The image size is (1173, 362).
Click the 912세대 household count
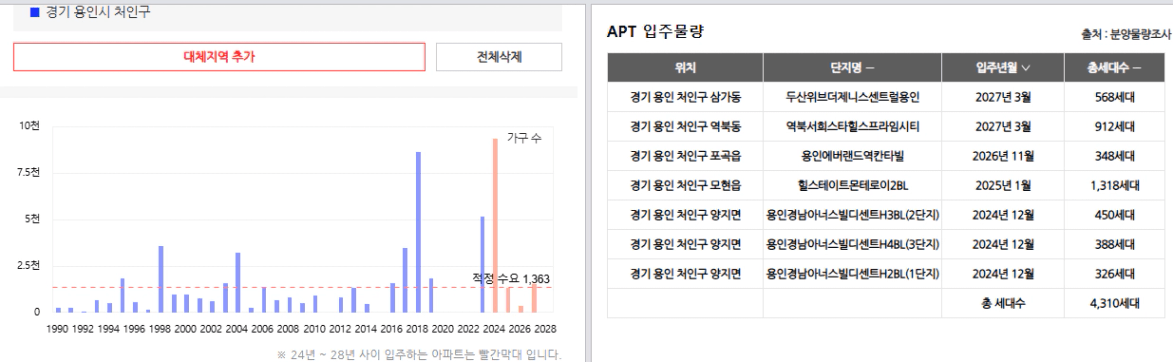tap(1114, 126)
